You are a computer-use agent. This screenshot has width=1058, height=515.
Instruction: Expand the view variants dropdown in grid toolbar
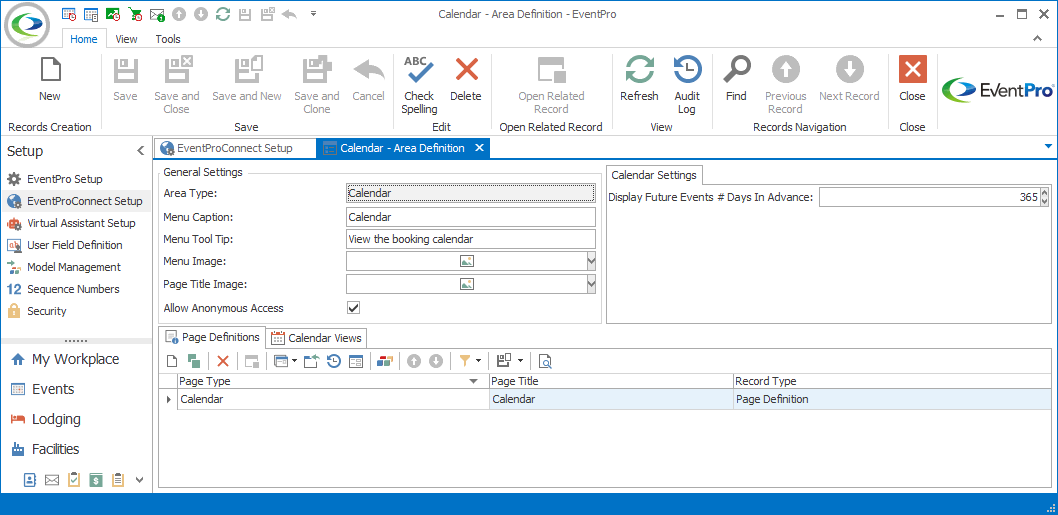(294, 362)
